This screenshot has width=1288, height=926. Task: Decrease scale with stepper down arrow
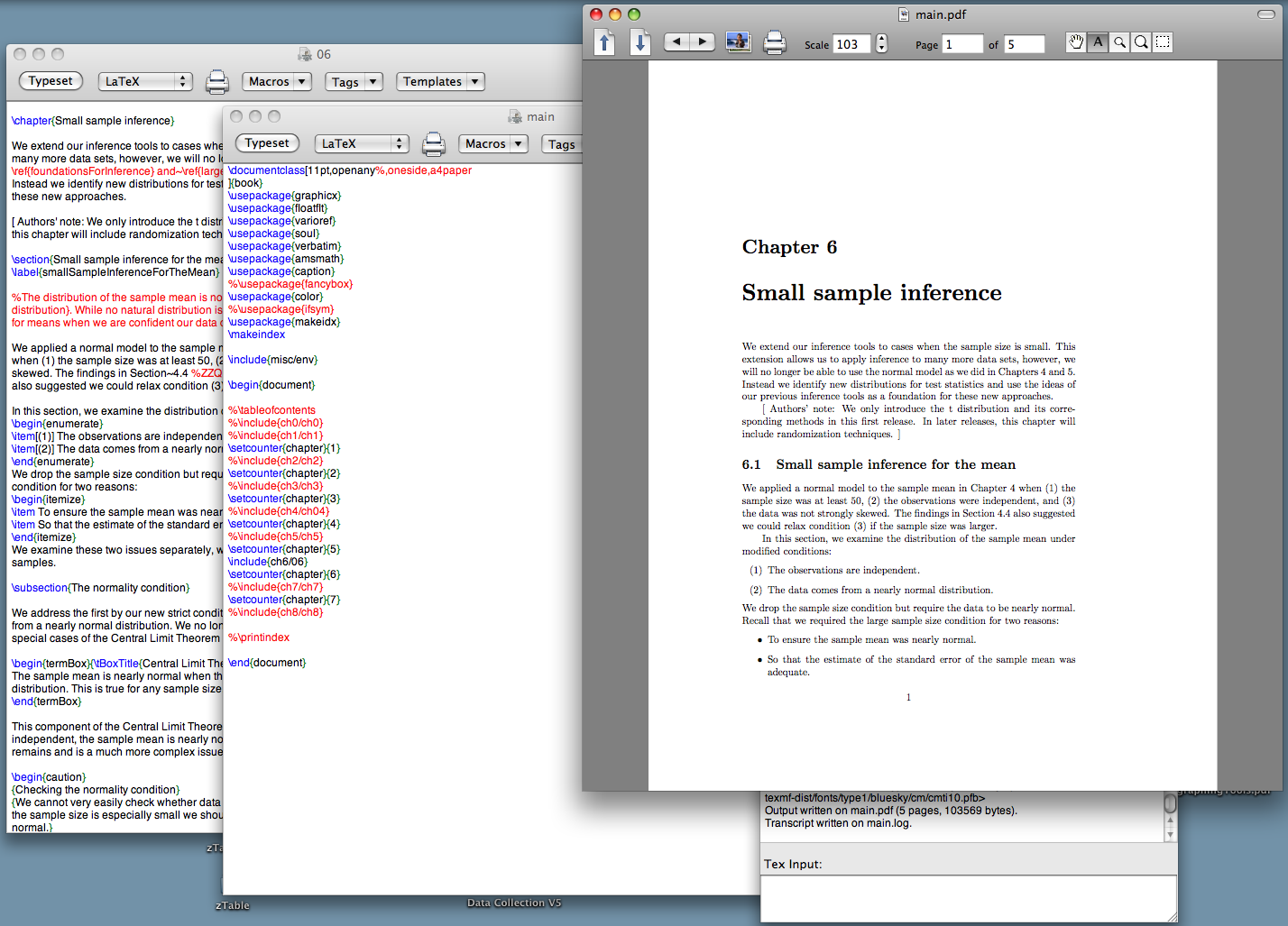pos(882,49)
